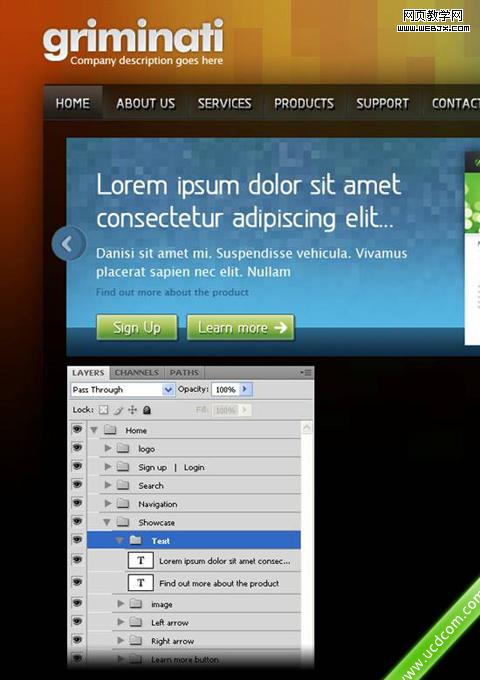Expand the Sign up | Login group triangle
The width and height of the screenshot is (480, 680).
(108, 467)
